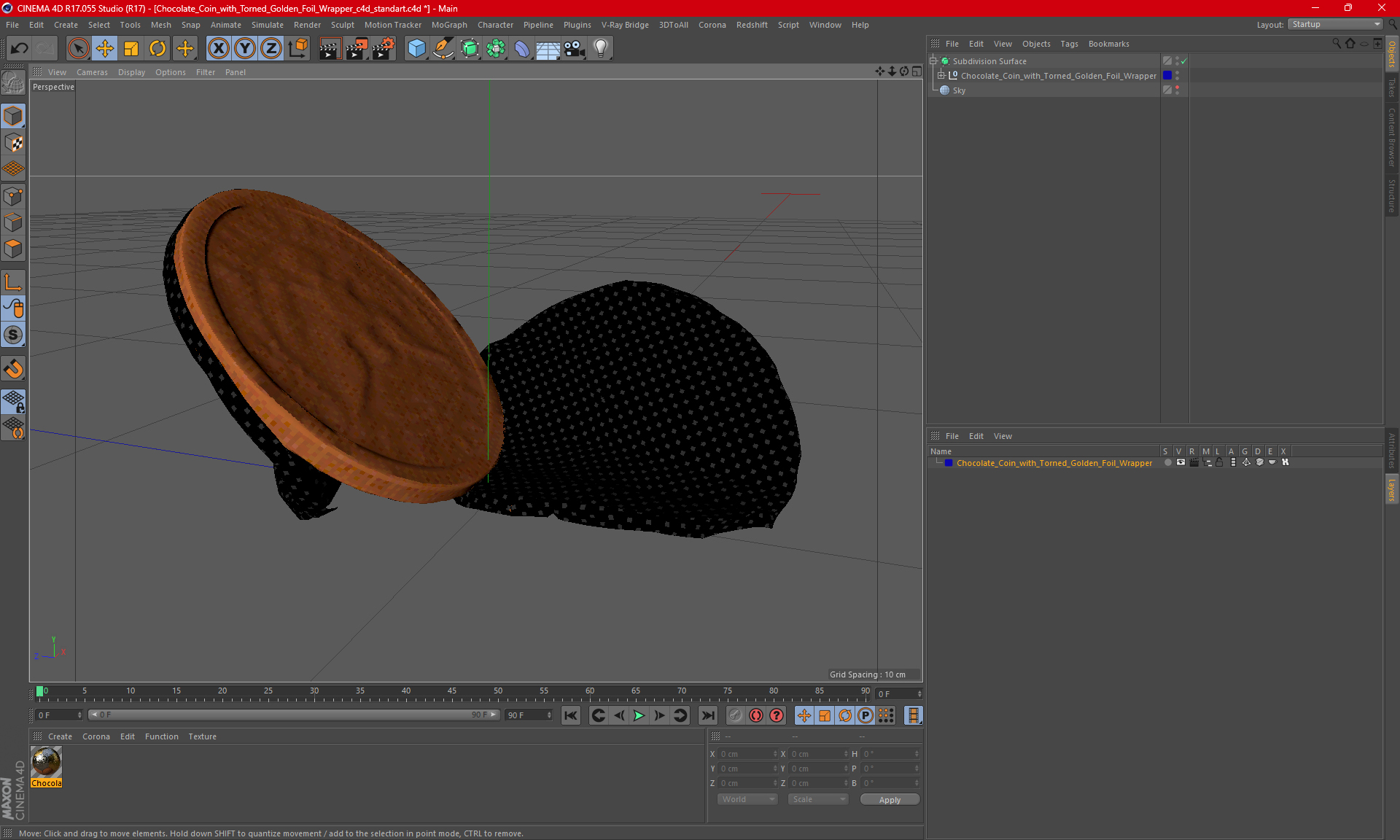Click the timeline preview range slider
The height and width of the screenshot is (840, 1400).
click(x=294, y=715)
